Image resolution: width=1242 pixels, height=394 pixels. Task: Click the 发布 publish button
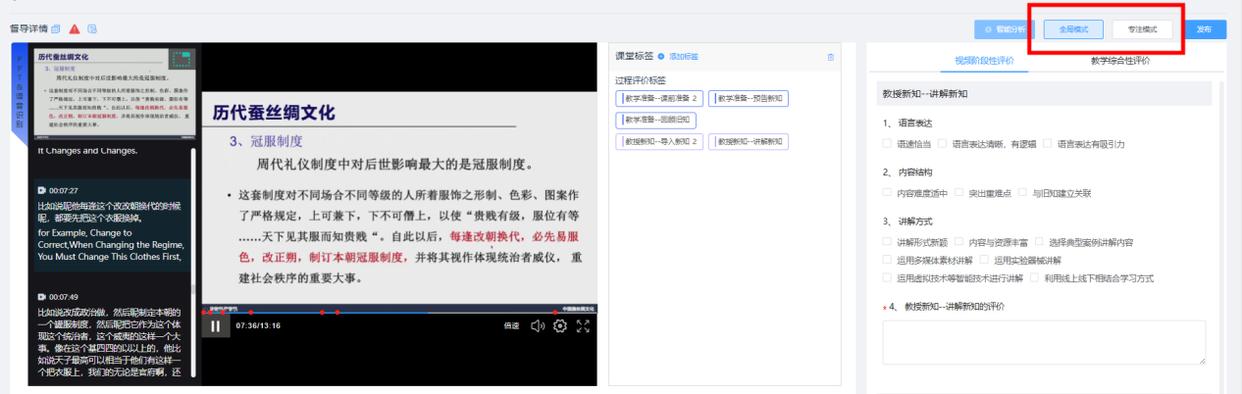(1204, 29)
